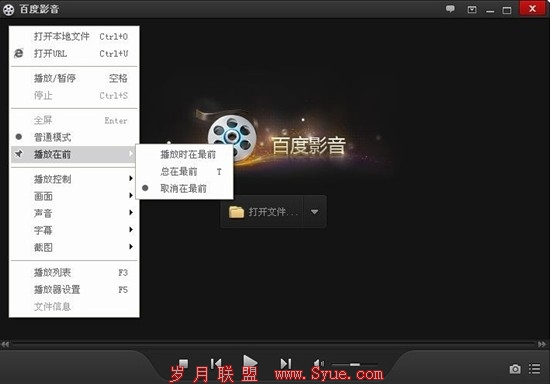Mute sound with the speaker icon

coord(318,364)
